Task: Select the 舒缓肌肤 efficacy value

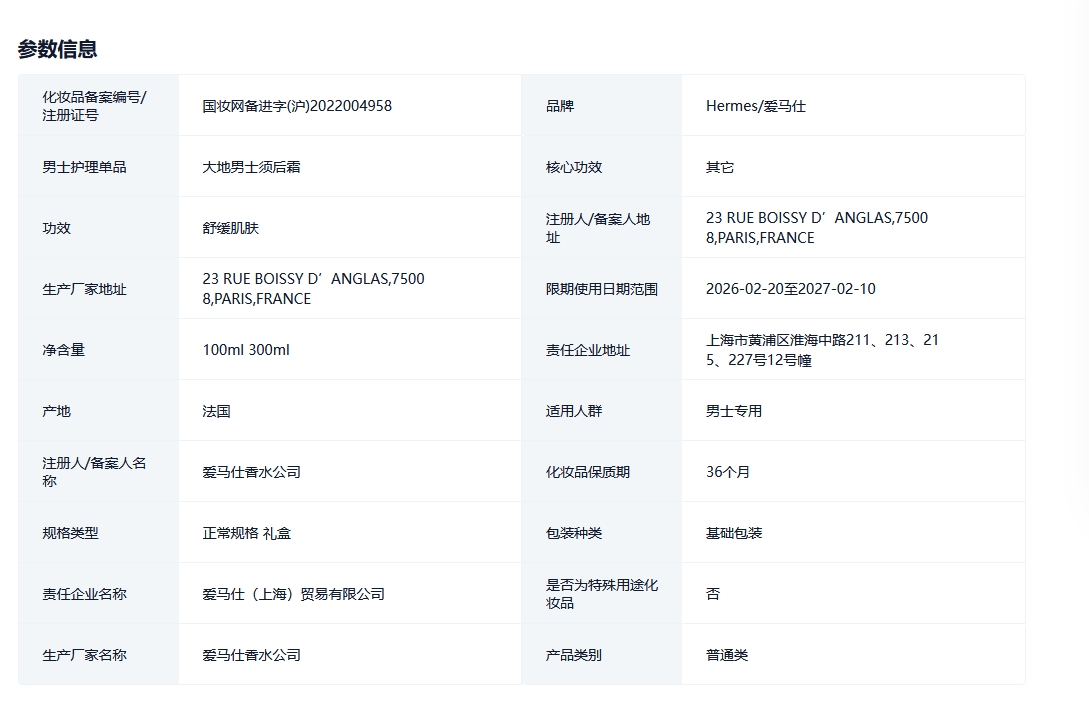Action: point(230,228)
